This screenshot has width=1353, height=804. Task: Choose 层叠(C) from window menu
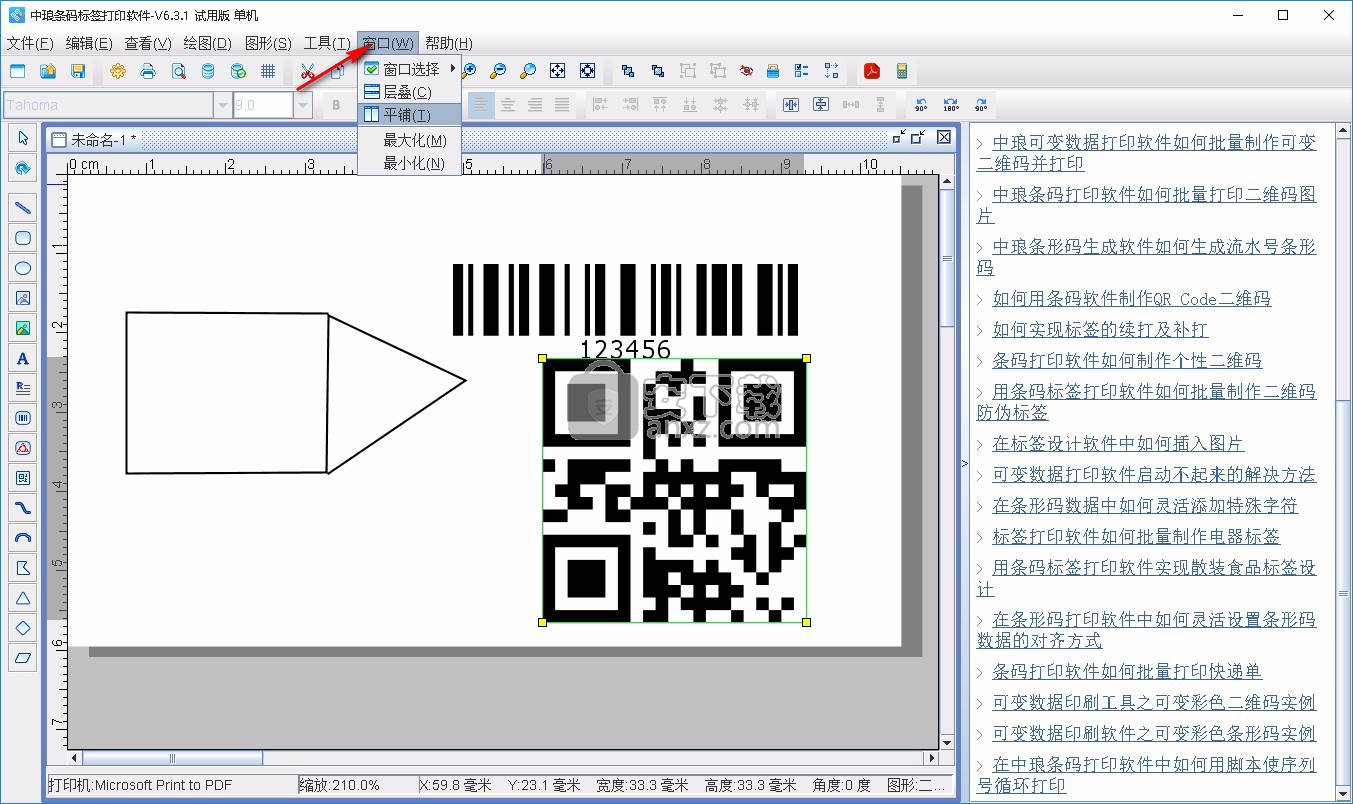pos(409,92)
